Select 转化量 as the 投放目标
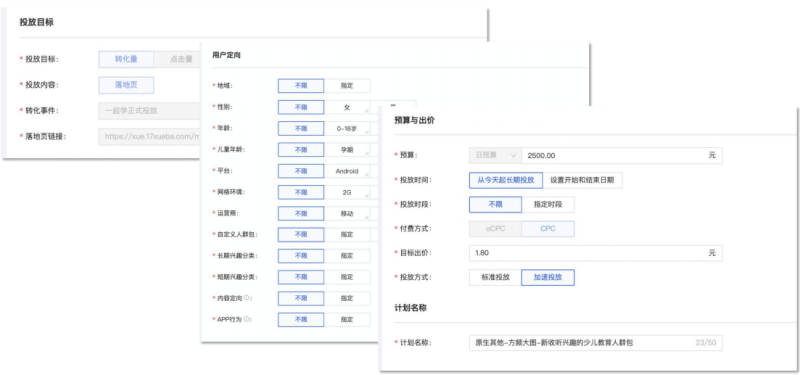This screenshot has height=375, width=800. coord(126,59)
